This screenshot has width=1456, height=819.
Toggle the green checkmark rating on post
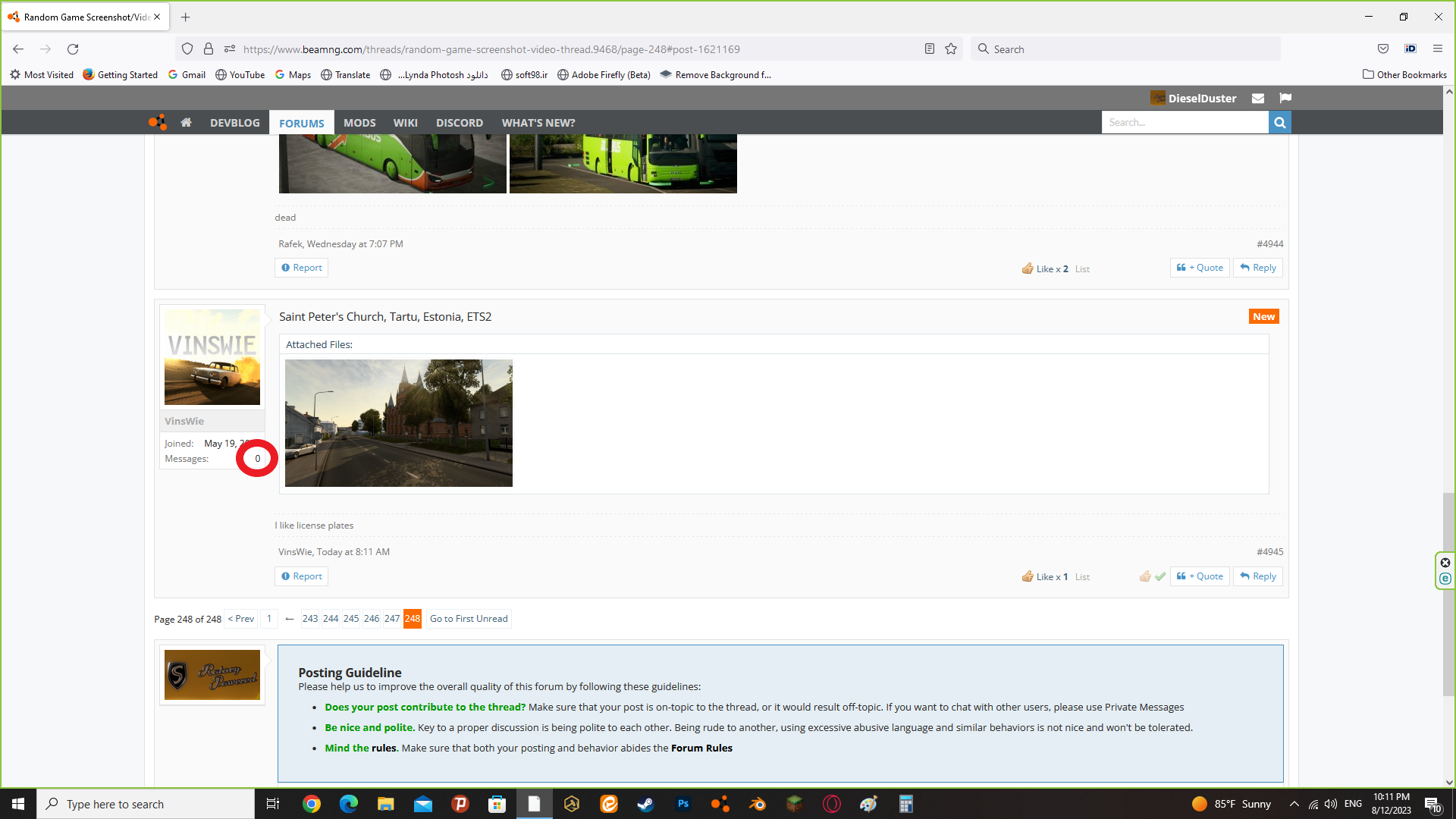point(1160,576)
